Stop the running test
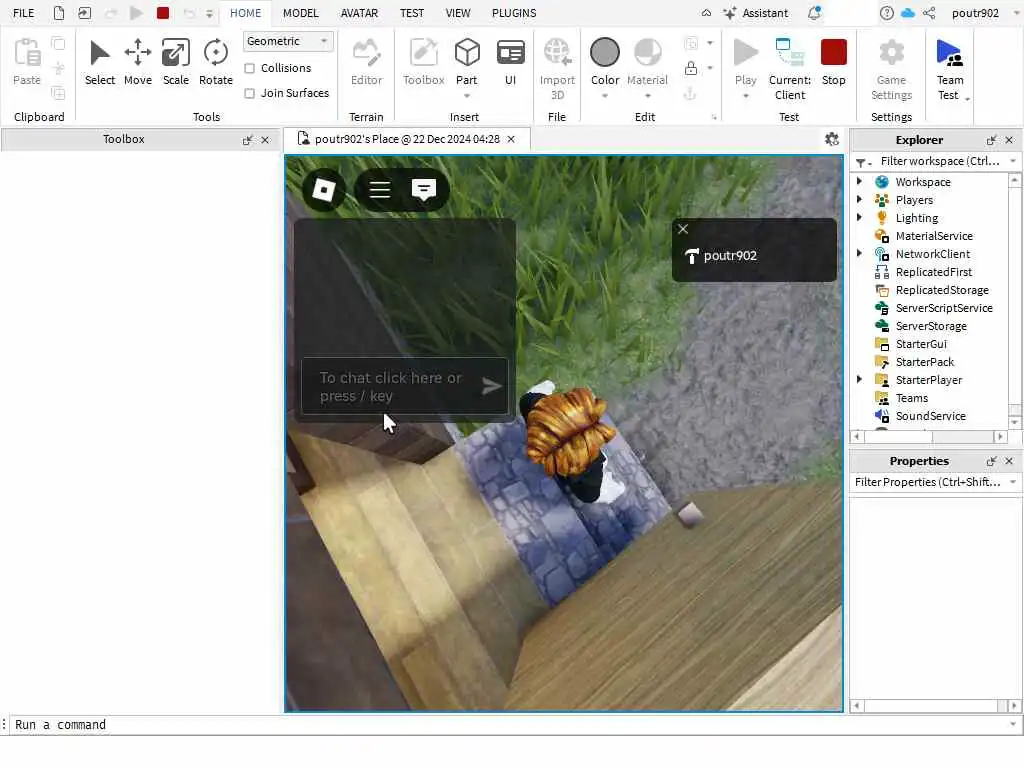 pyautogui.click(x=833, y=63)
